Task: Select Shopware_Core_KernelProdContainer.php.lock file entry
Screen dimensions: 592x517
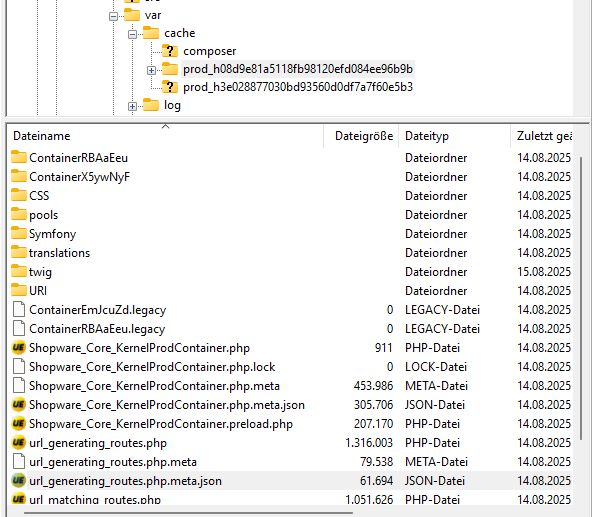Action: [x=152, y=367]
